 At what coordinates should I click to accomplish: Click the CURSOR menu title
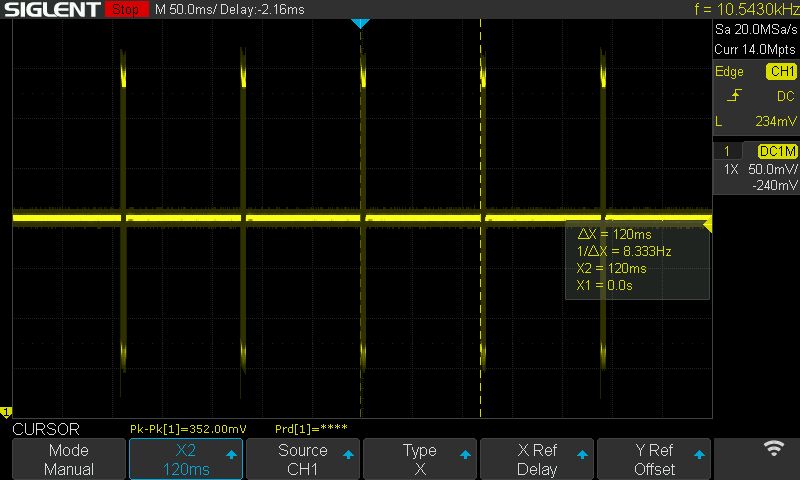(x=46, y=429)
